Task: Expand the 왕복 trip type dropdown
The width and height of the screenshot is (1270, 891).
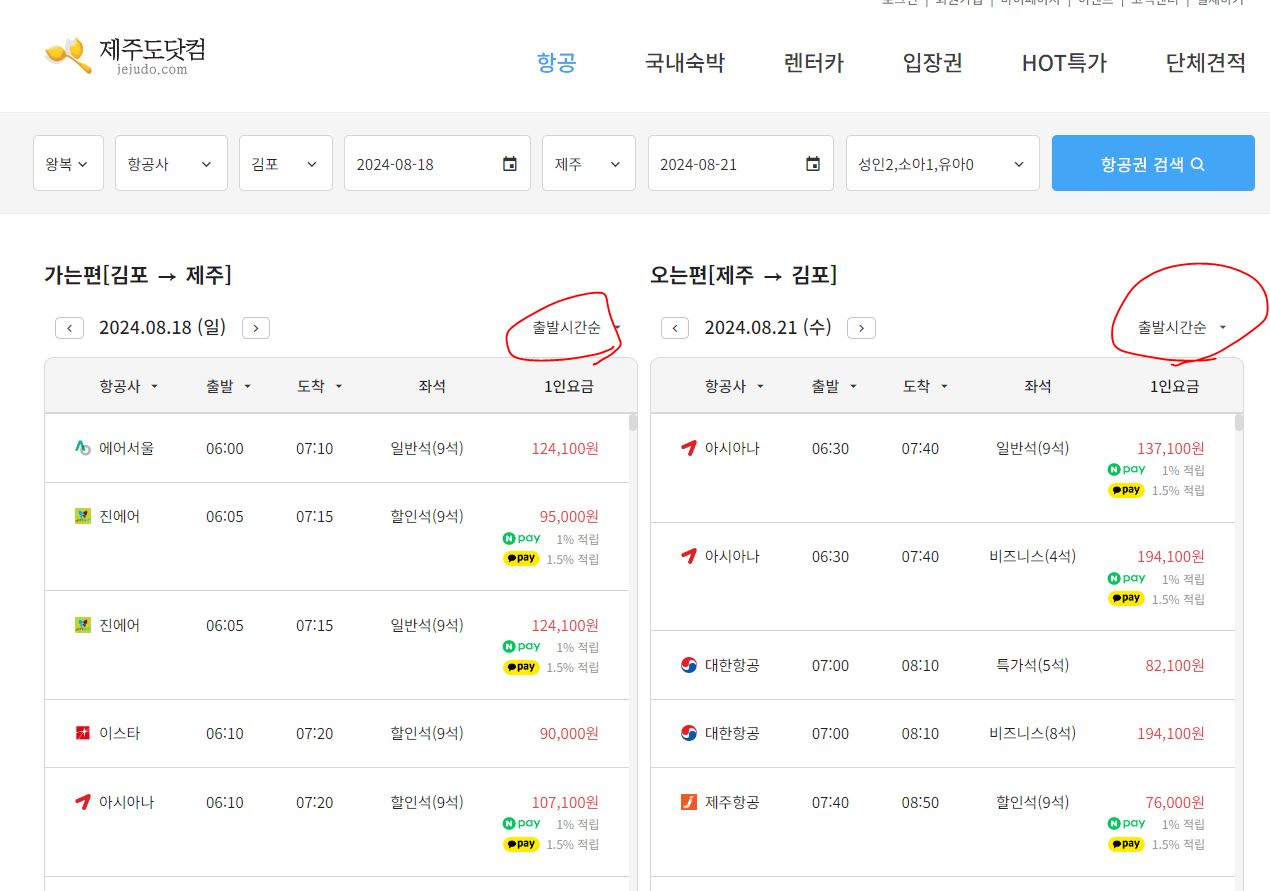Action: (67, 164)
